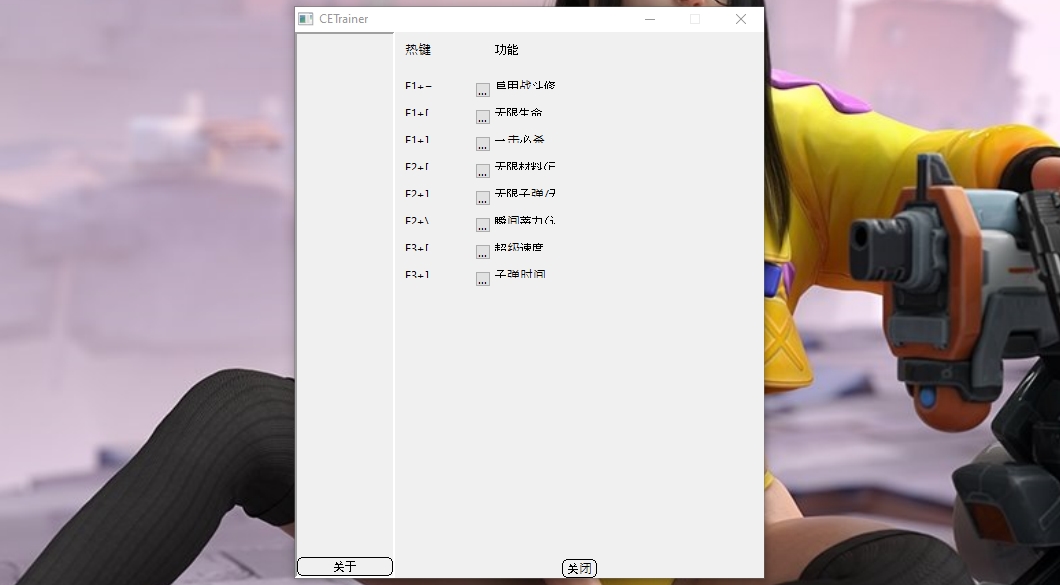Select the 无限生命 function label

click(x=519, y=112)
